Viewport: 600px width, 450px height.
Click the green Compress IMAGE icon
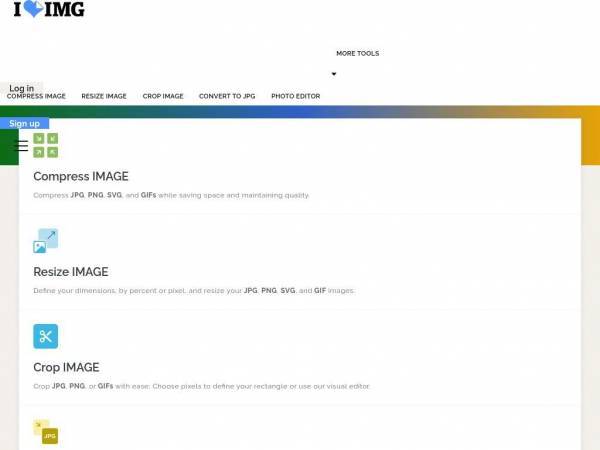click(x=46, y=145)
